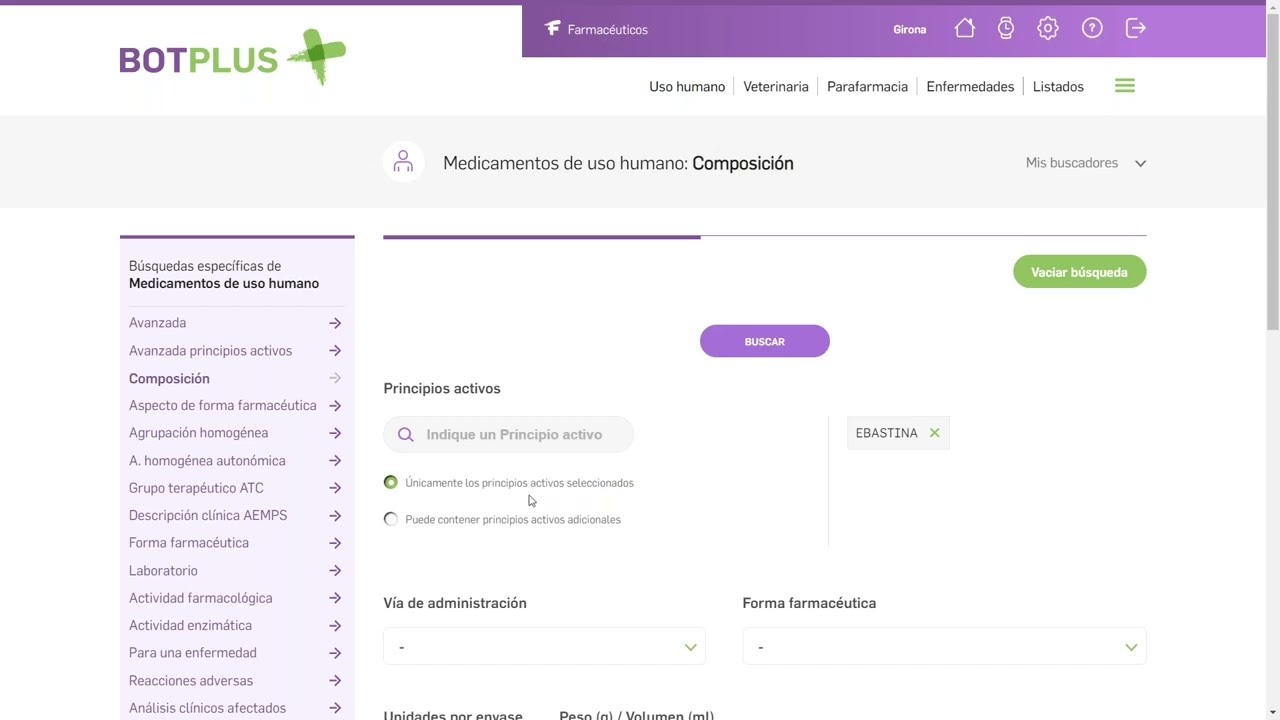Open Análisis clínicos afectados sidebar link
Screen dimensions: 1280x720
click(207, 708)
